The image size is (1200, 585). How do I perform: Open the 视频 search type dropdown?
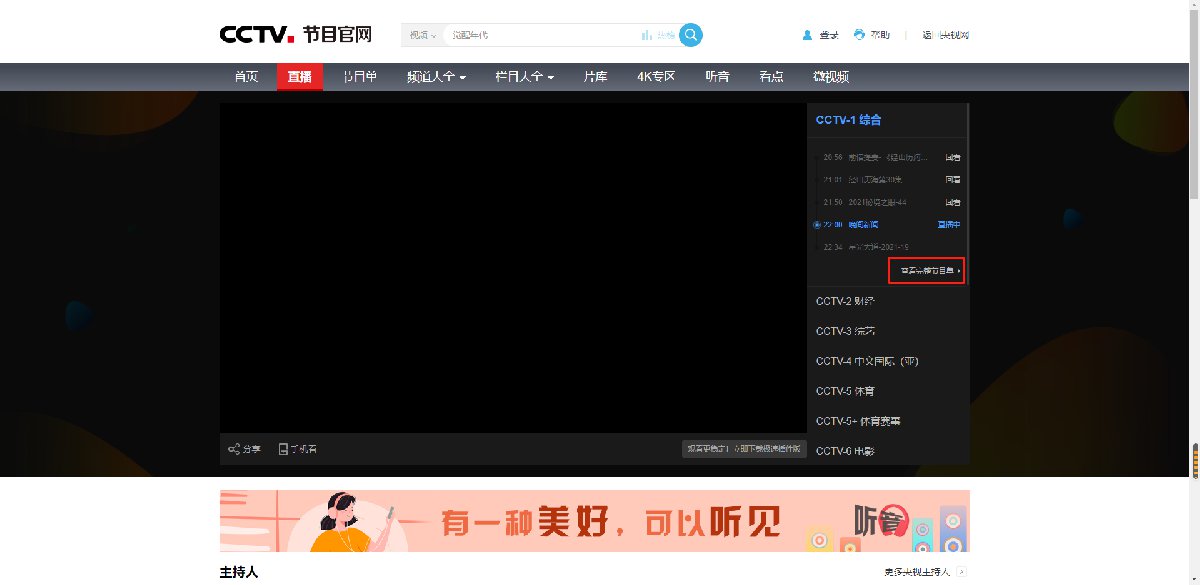422,35
